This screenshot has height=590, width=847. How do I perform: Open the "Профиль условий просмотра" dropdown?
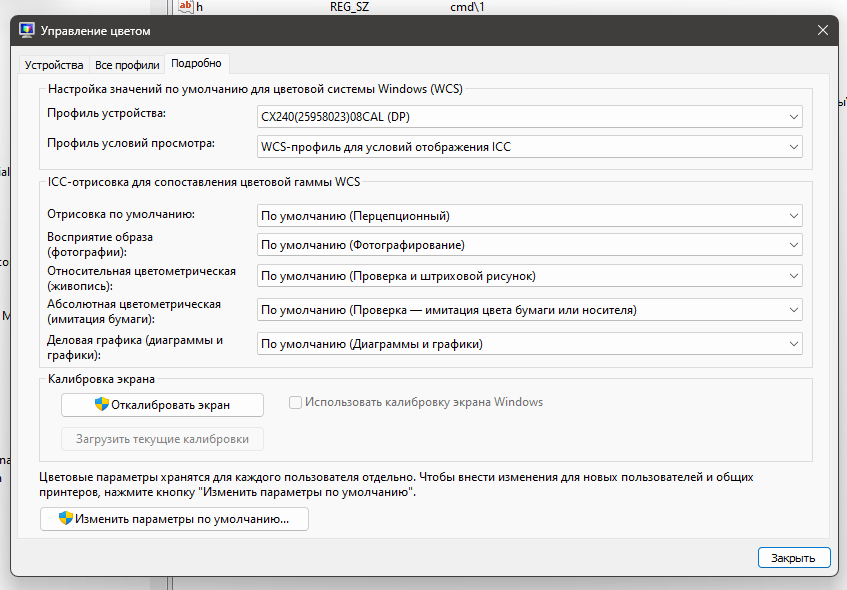click(x=793, y=146)
